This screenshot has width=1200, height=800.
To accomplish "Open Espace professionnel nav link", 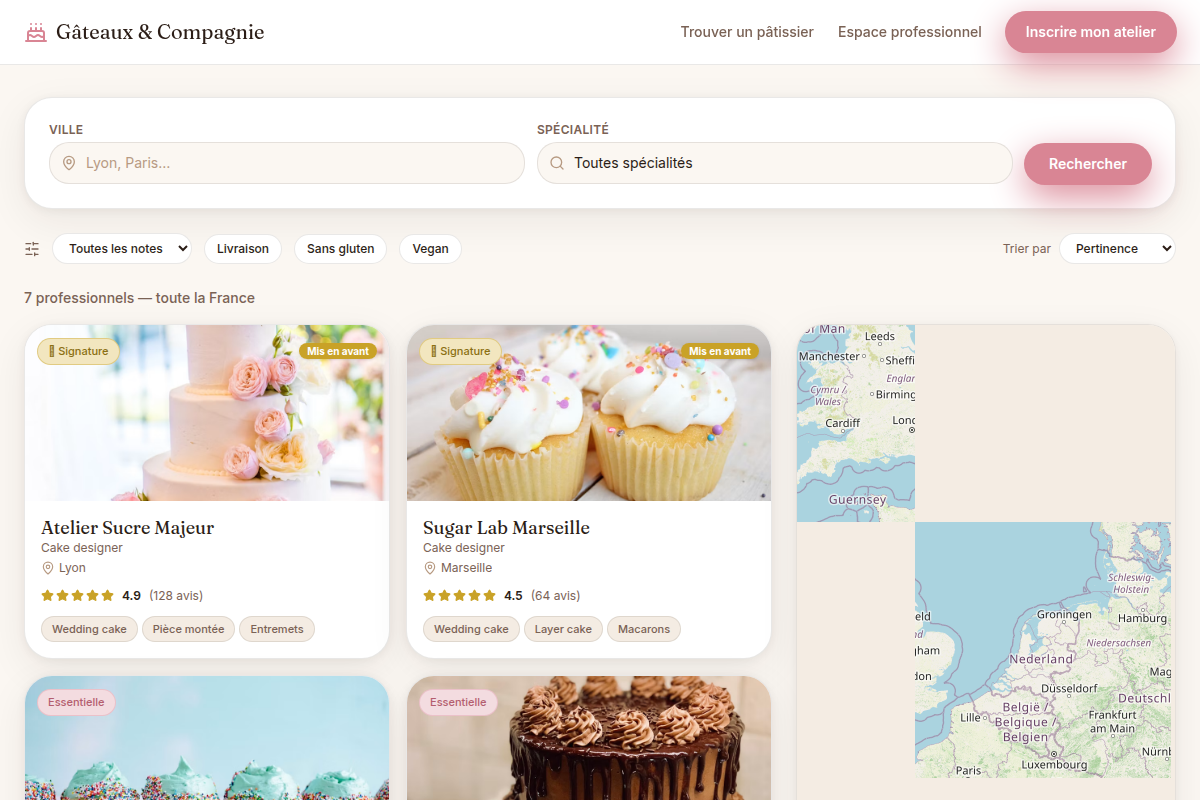I will (910, 32).
